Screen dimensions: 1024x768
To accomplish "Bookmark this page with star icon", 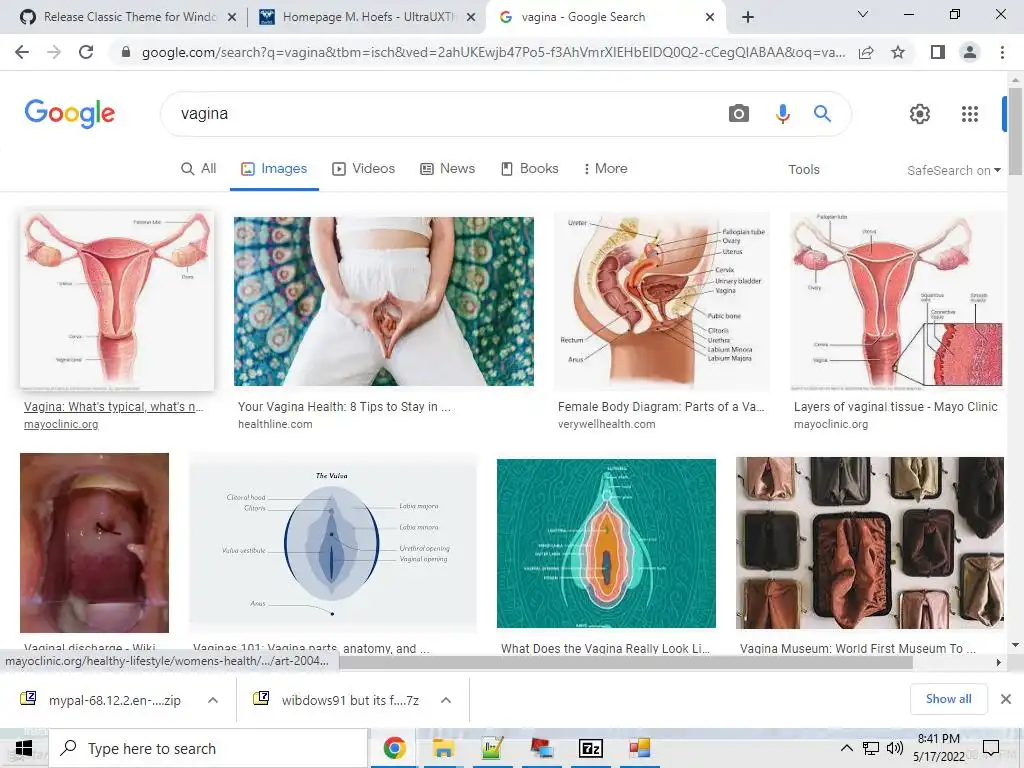I will click(x=898, y=52).
